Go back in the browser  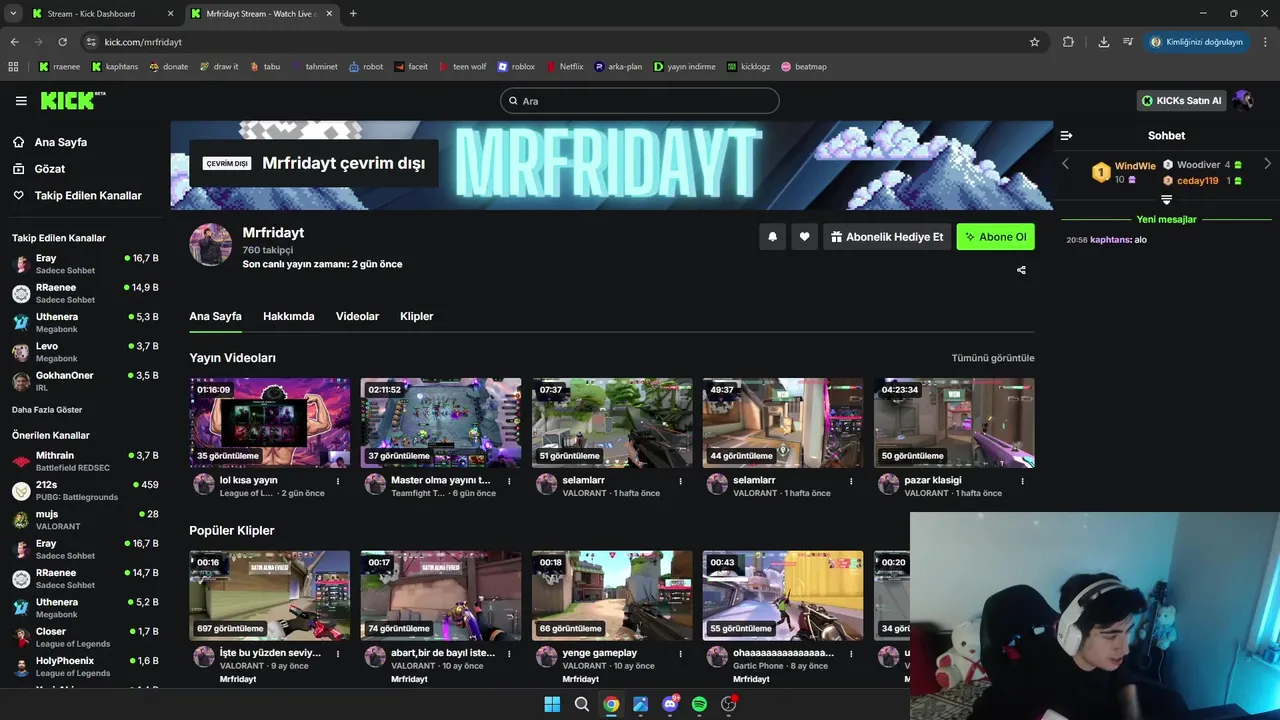pyautogui.click(x=15, y=42)
